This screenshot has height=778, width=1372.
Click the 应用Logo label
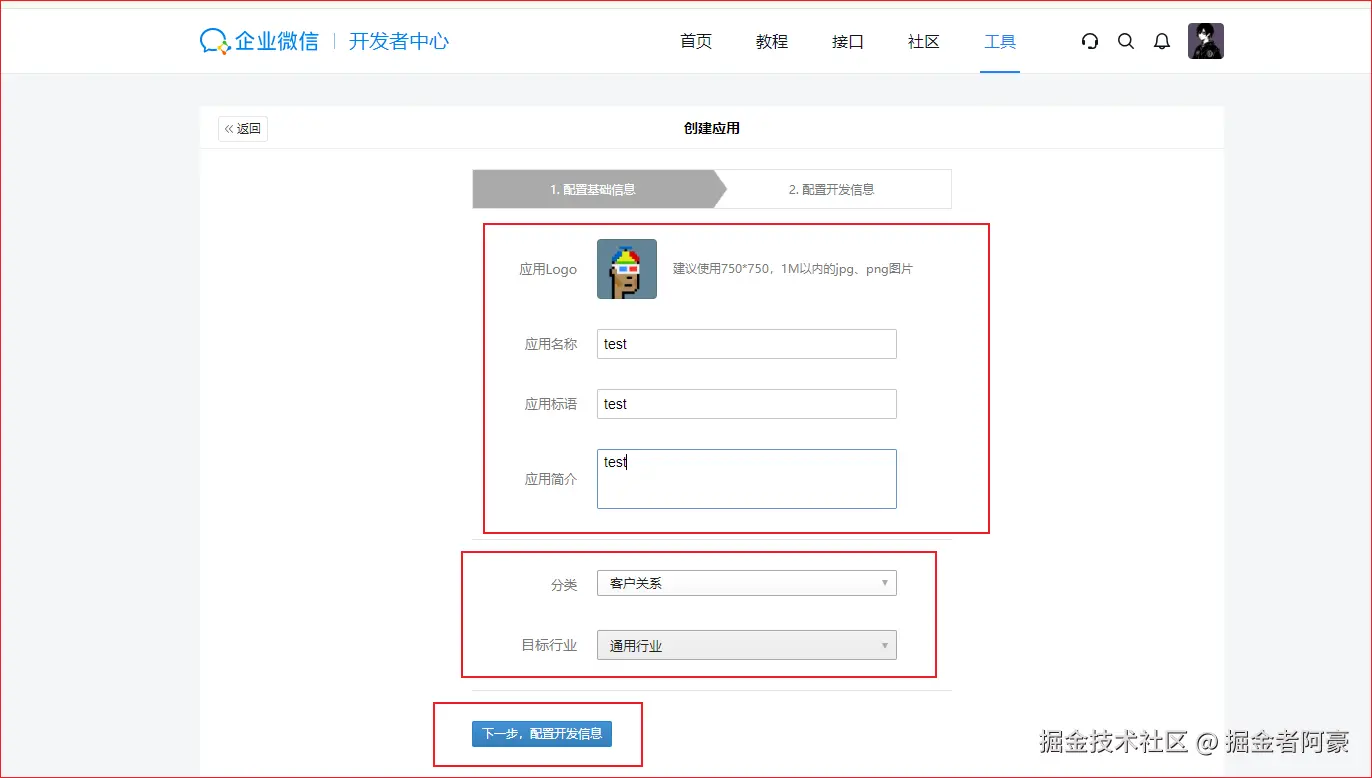click(548, 269)
